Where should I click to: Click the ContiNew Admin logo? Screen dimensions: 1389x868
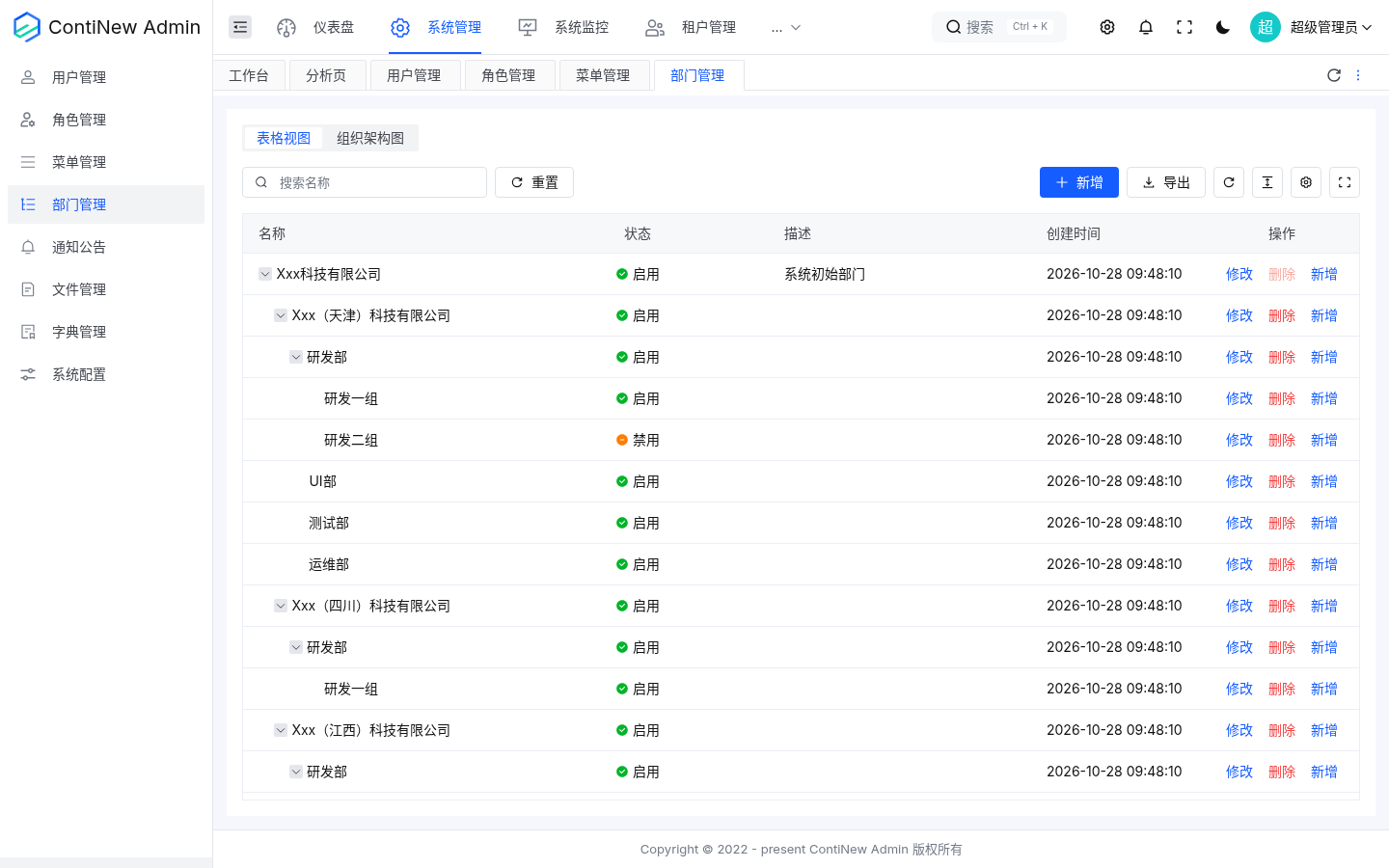tap(107, 27)
